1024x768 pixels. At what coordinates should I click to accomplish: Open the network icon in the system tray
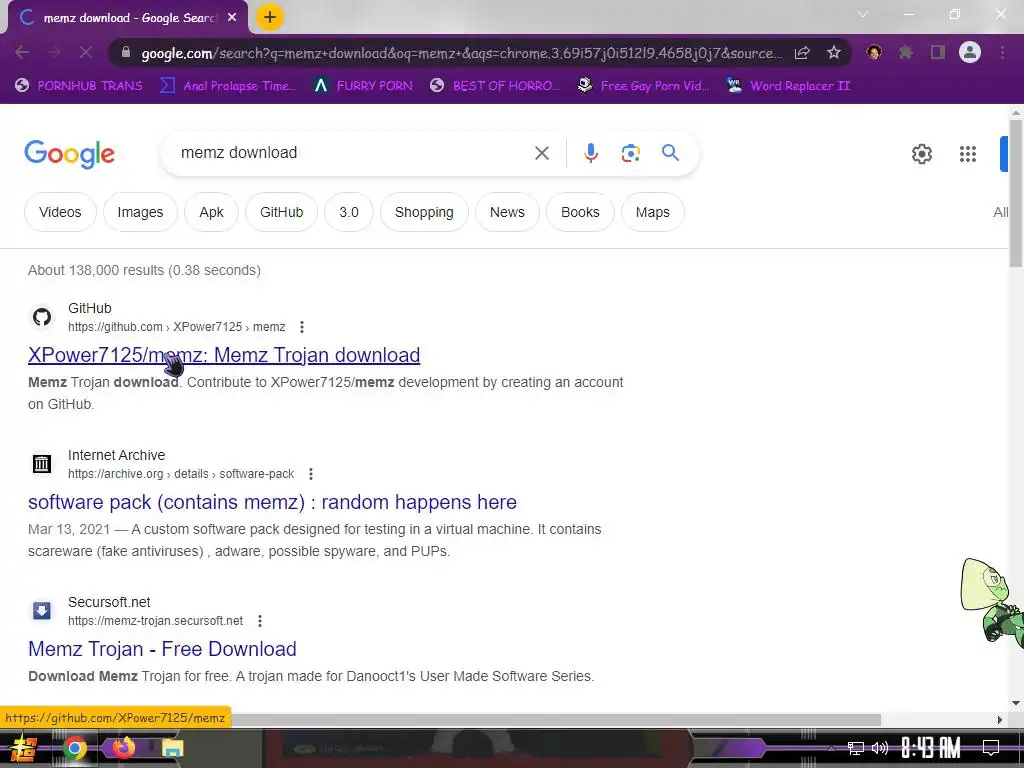click(856, 748)
